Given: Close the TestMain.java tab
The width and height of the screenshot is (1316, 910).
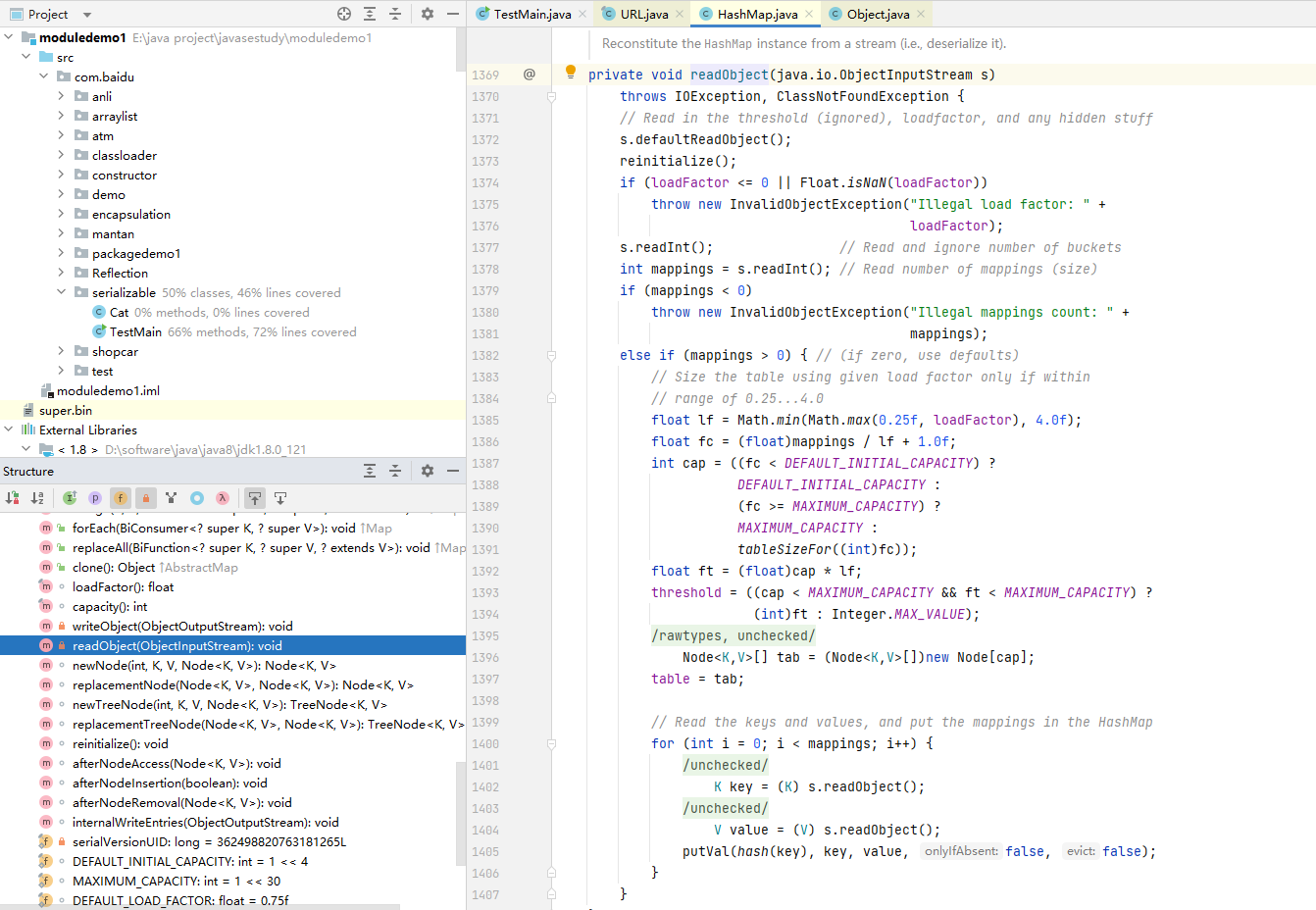Looking at the screenshot, I should [582, 14].
